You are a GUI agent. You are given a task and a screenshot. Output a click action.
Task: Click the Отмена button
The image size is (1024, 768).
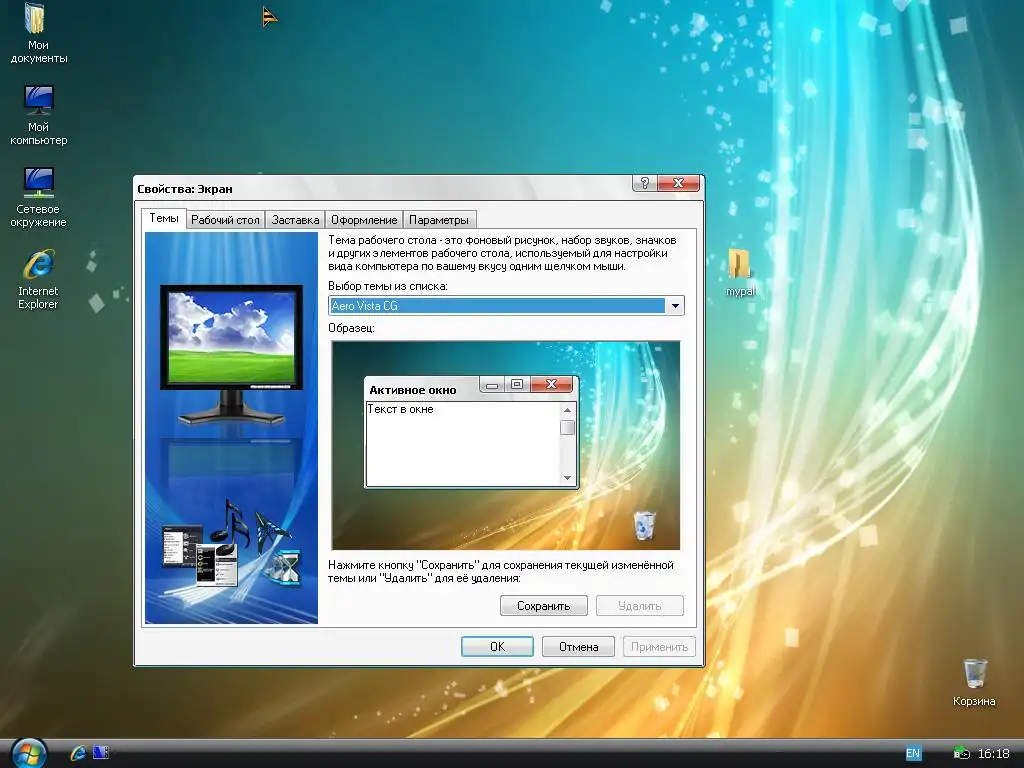point(578,647)
